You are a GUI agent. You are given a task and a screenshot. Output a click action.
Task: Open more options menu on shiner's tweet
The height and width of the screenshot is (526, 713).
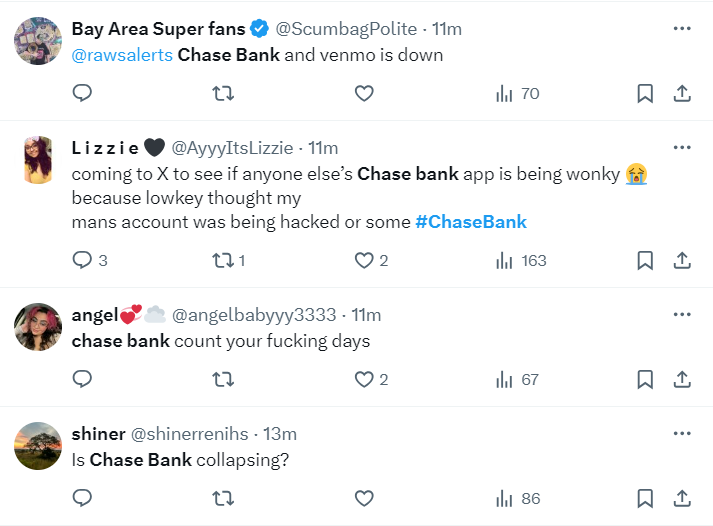coord(682,433)
